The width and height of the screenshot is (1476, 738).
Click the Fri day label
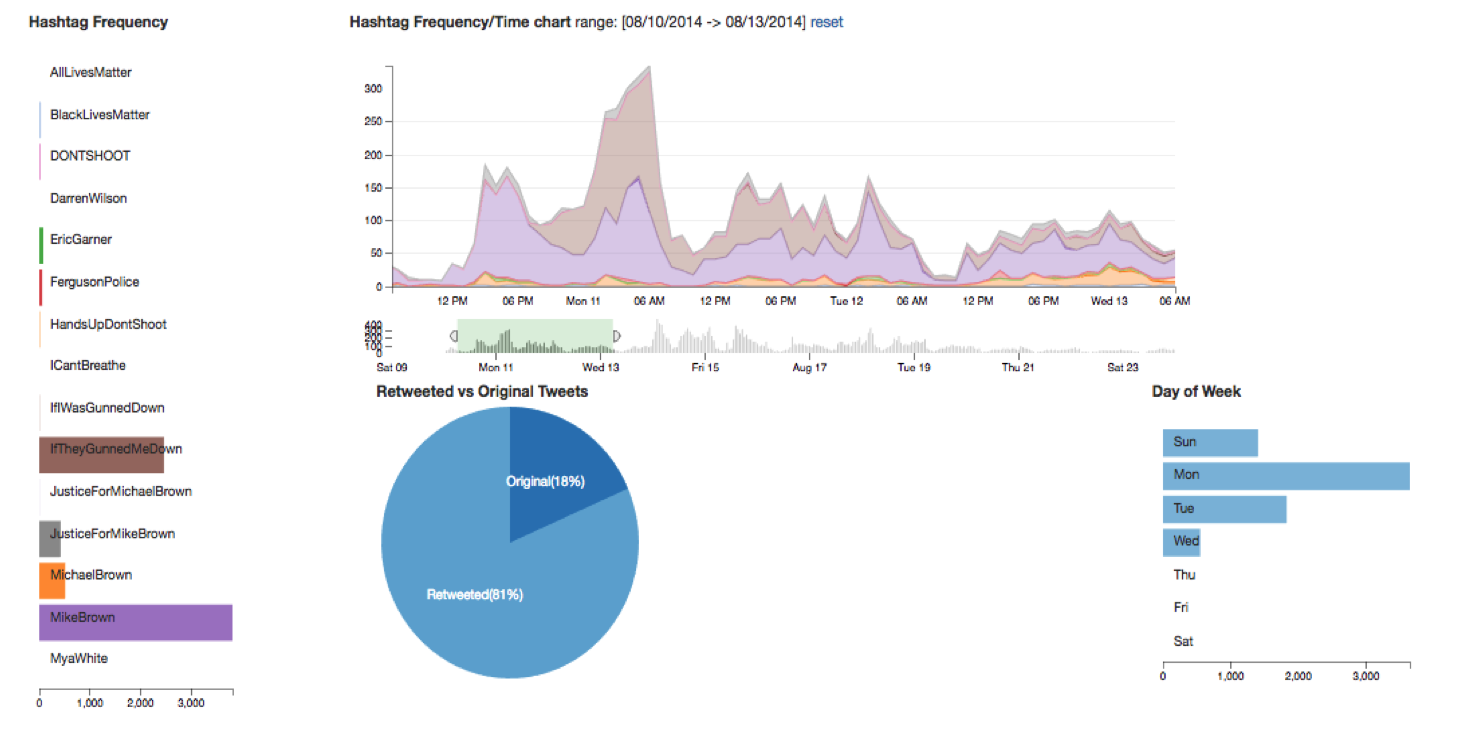coord(1181,607)
